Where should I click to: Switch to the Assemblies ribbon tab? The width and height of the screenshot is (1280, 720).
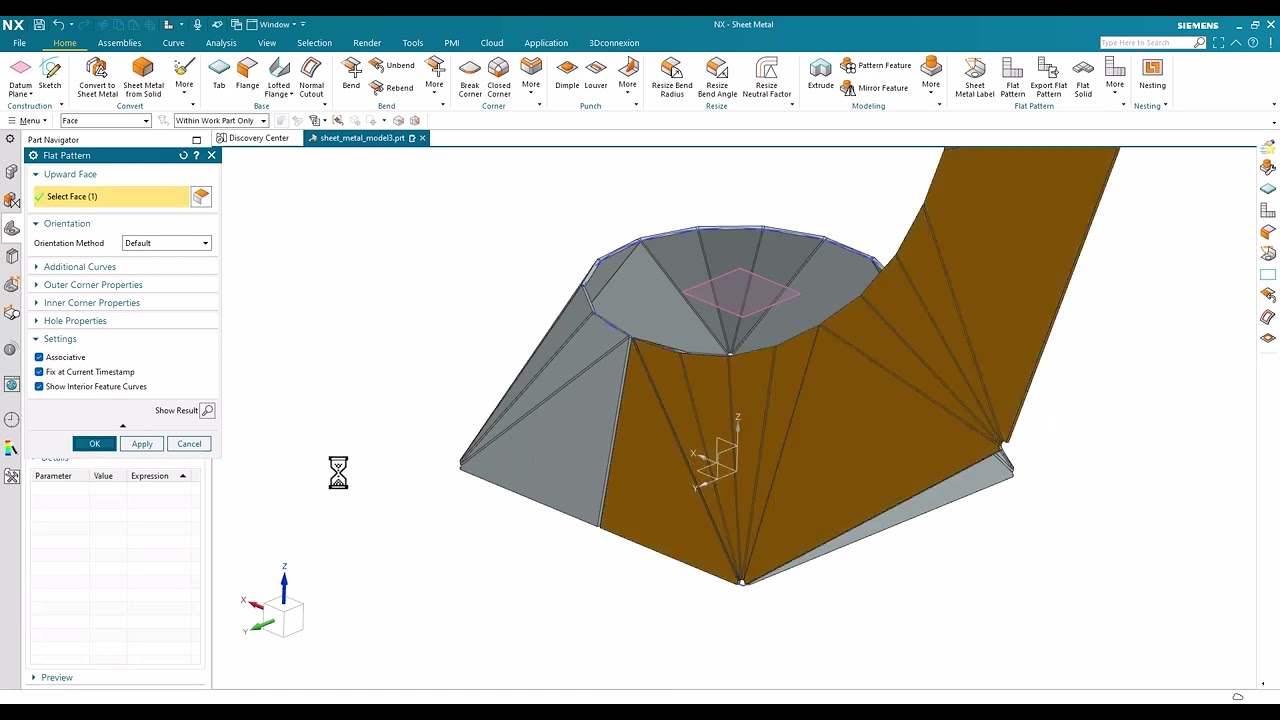click(x=120, y=43)
